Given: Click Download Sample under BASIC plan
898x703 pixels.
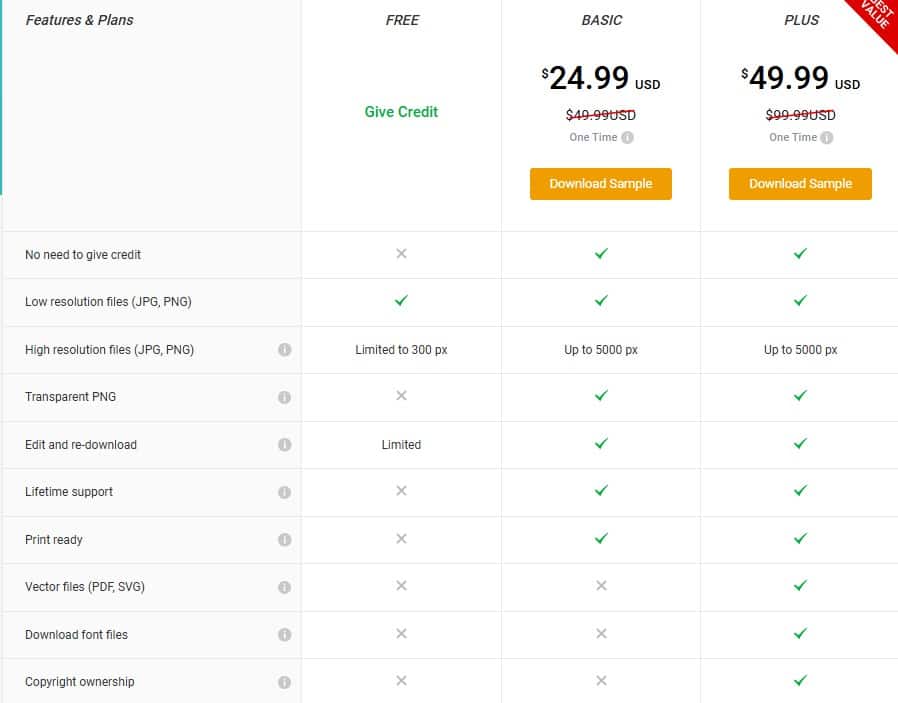Looking at the screenshot, I should coord(601,184).
